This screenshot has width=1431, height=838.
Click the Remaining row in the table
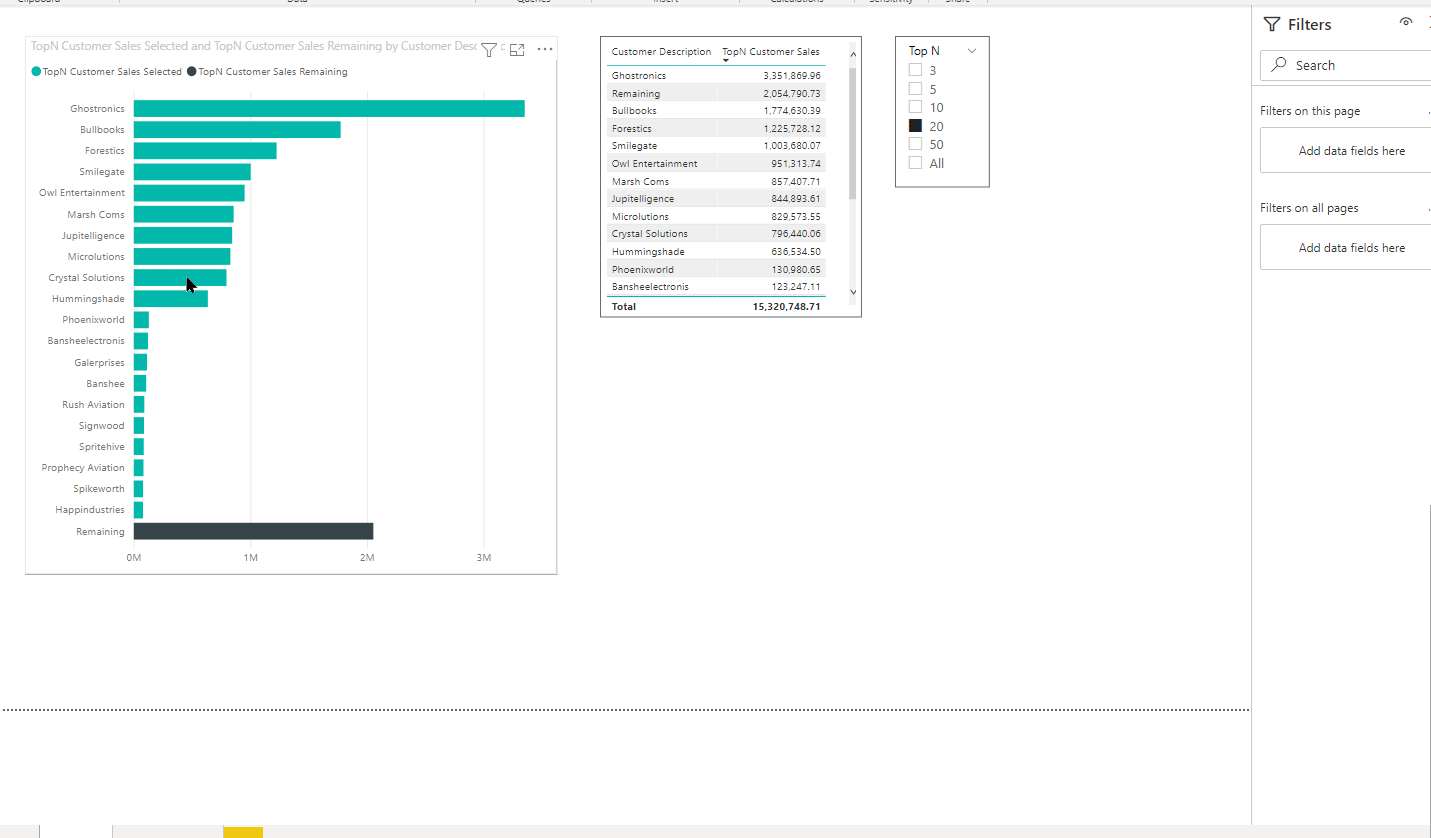tap(716, 93)
